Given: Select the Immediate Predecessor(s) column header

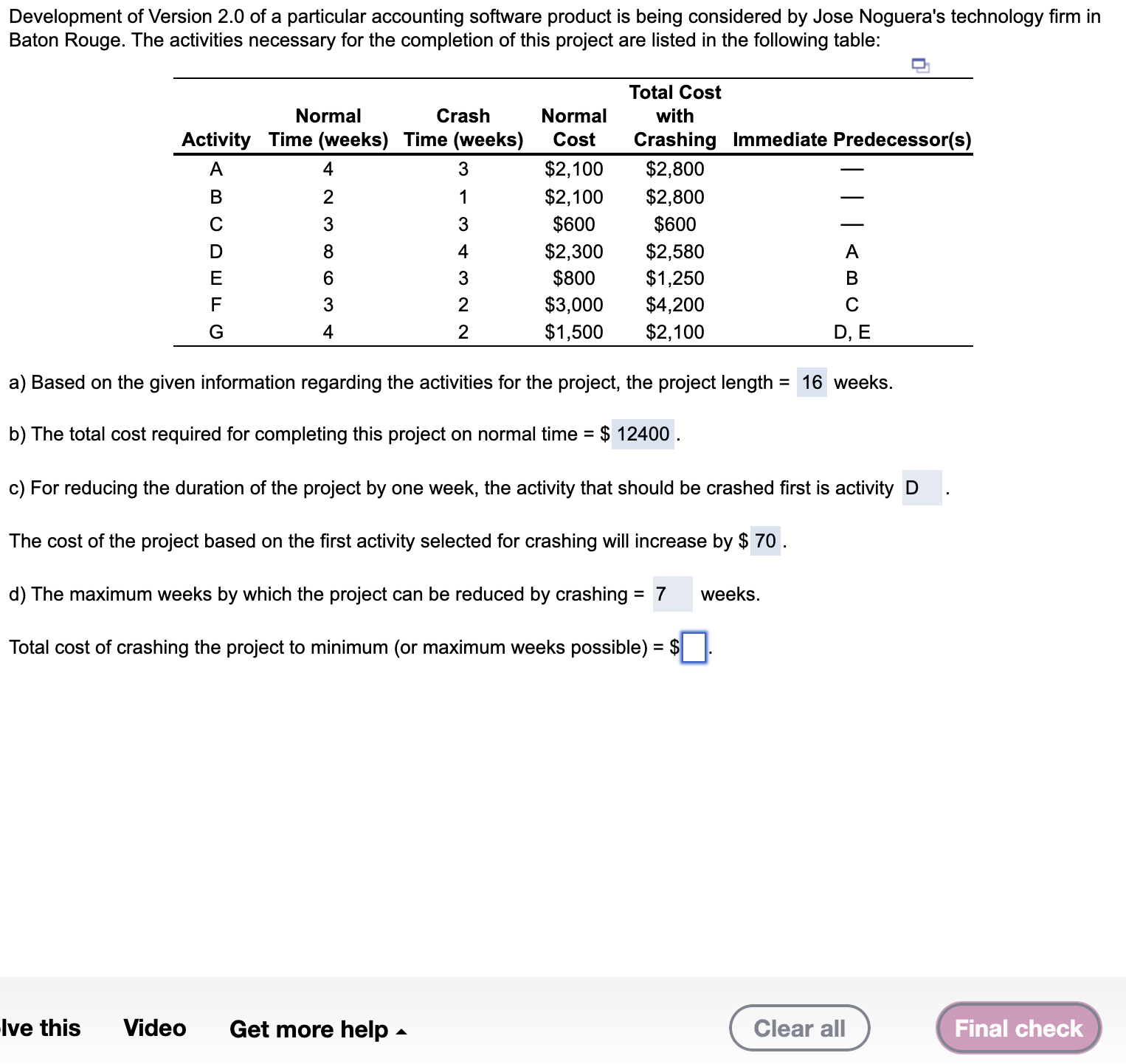Looking at the screenshot, I should [852, 139].
